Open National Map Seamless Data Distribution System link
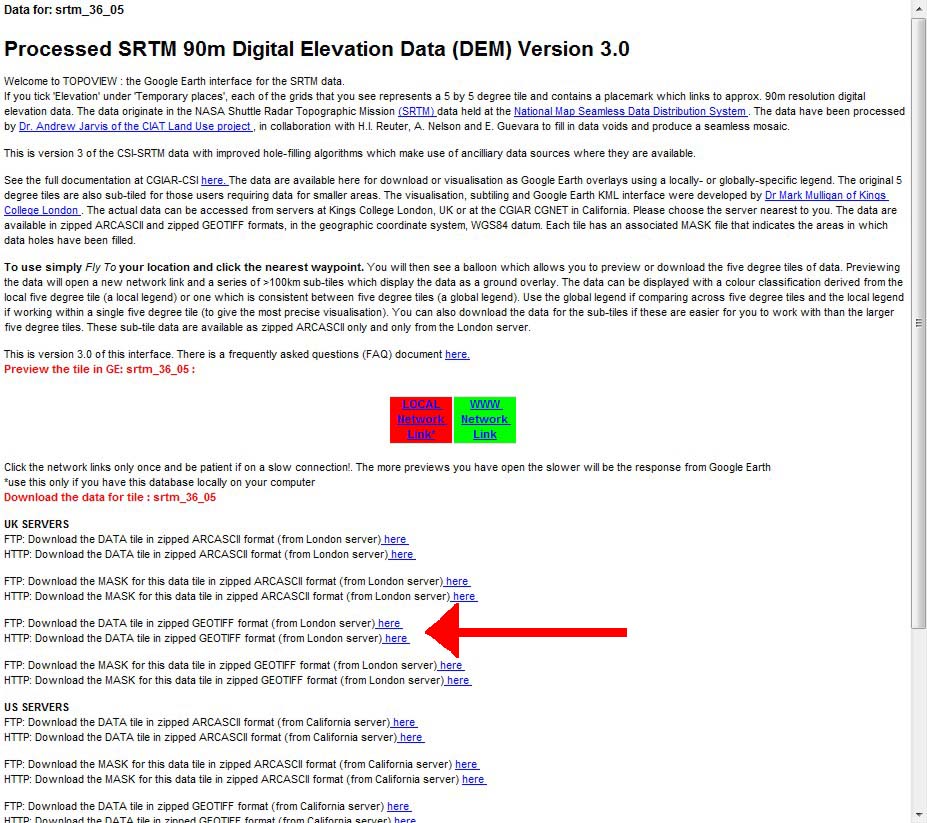Image resolution: width=927 pixels, height=823 pixels. click(630, 111)
